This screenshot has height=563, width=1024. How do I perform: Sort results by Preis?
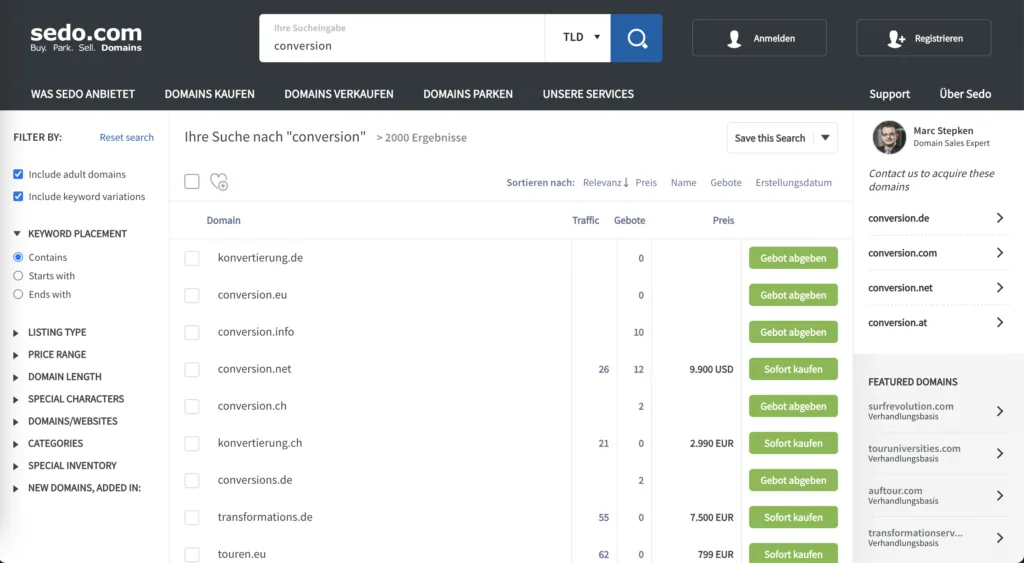tap(646, 183)
